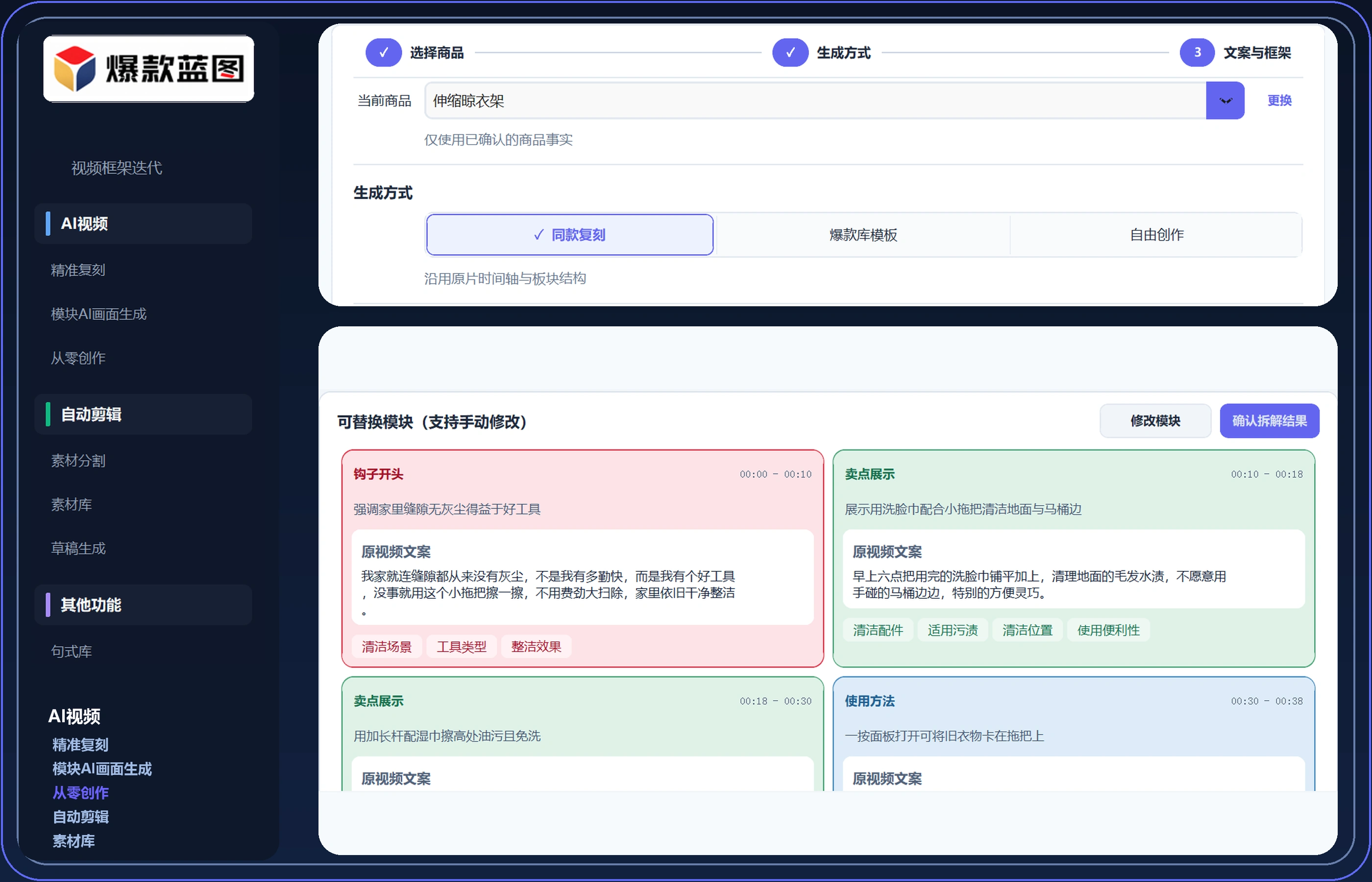
Task: Open 从零创作 in sidebar menu
Action: pyautogui.click(x=78, y=358)
